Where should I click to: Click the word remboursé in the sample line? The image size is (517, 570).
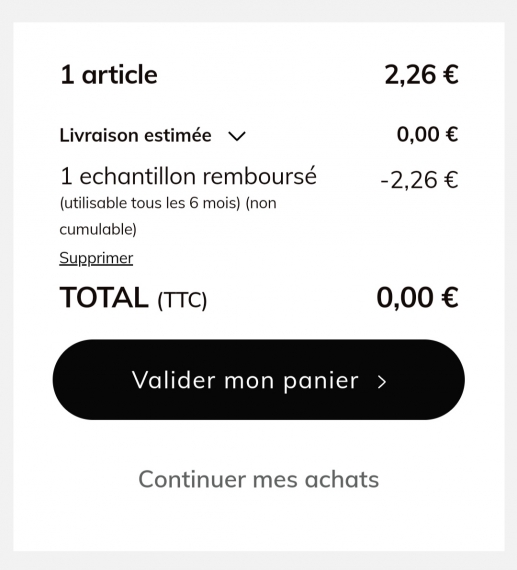click(x=260, y=176)
